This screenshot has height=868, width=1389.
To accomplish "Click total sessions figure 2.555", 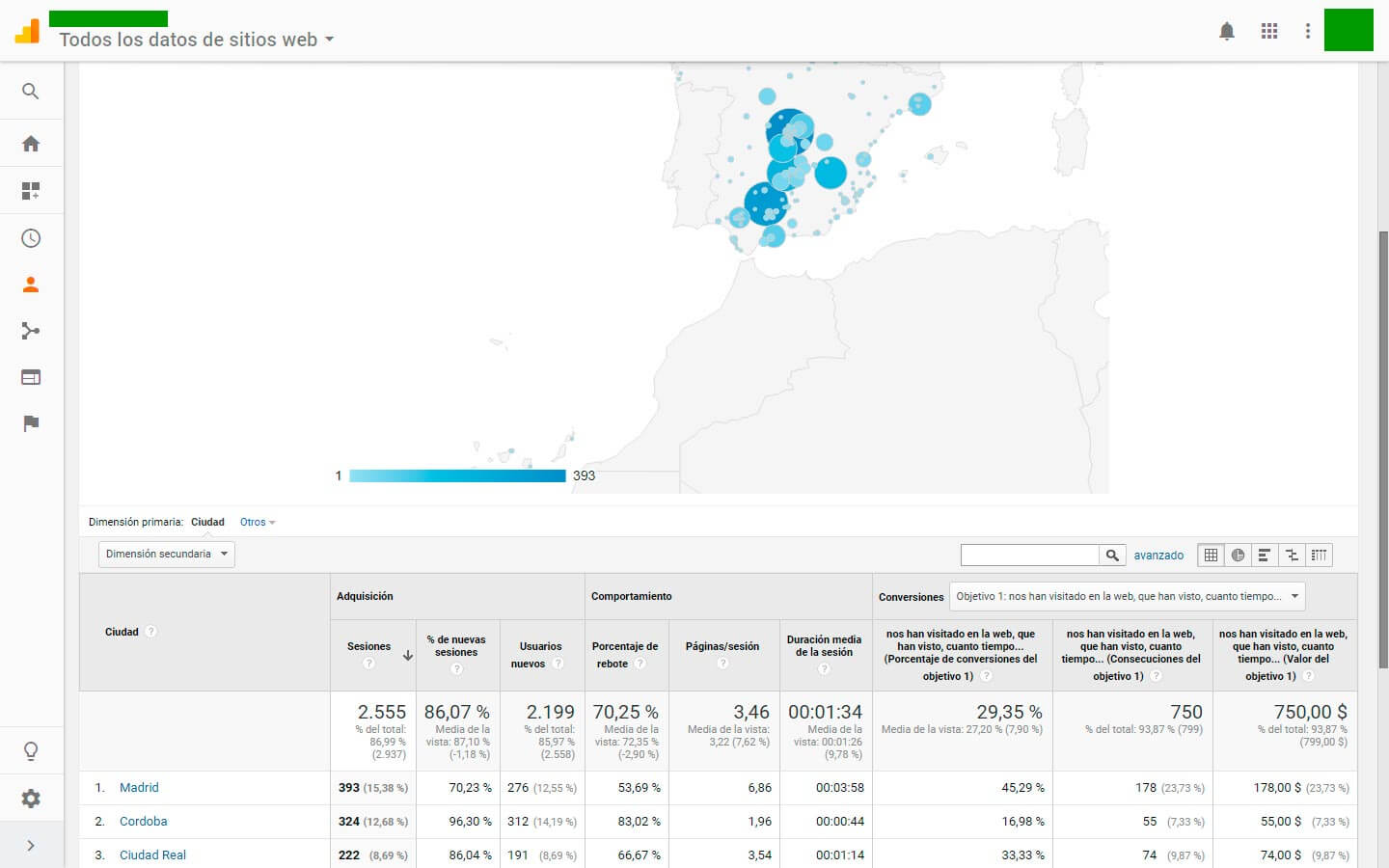I will (x=382, y=712).
